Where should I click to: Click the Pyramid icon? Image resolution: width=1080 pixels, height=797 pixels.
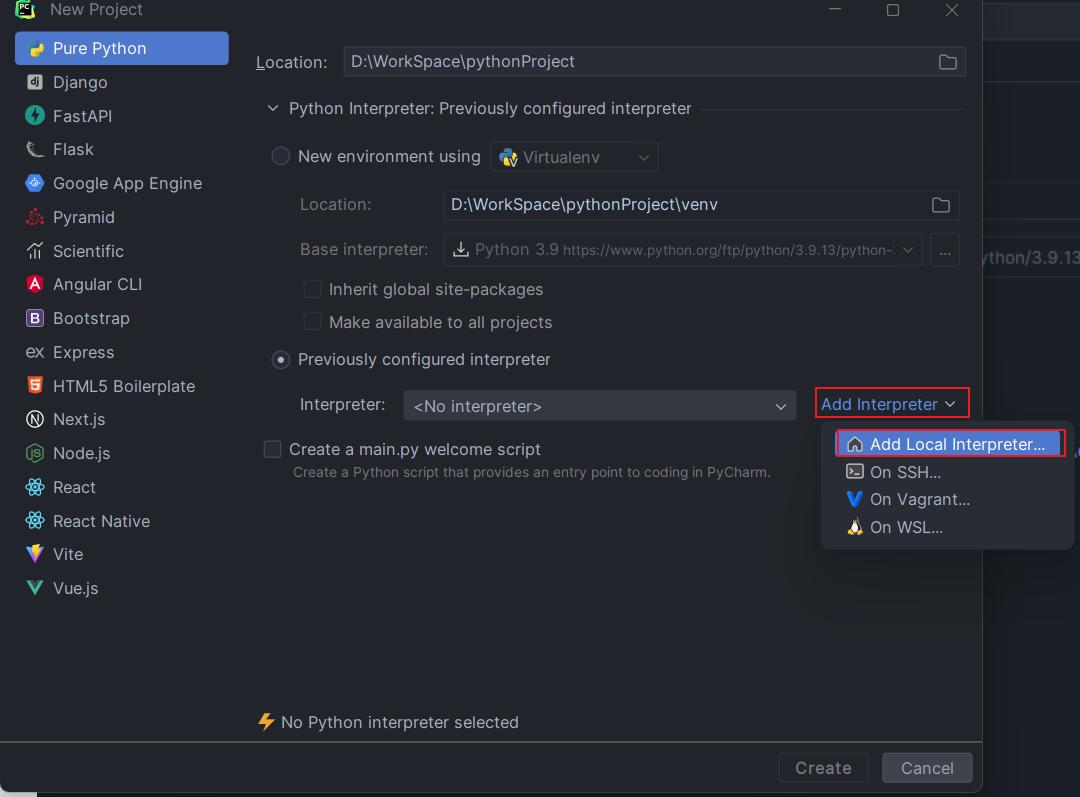[x=35, y=217]
